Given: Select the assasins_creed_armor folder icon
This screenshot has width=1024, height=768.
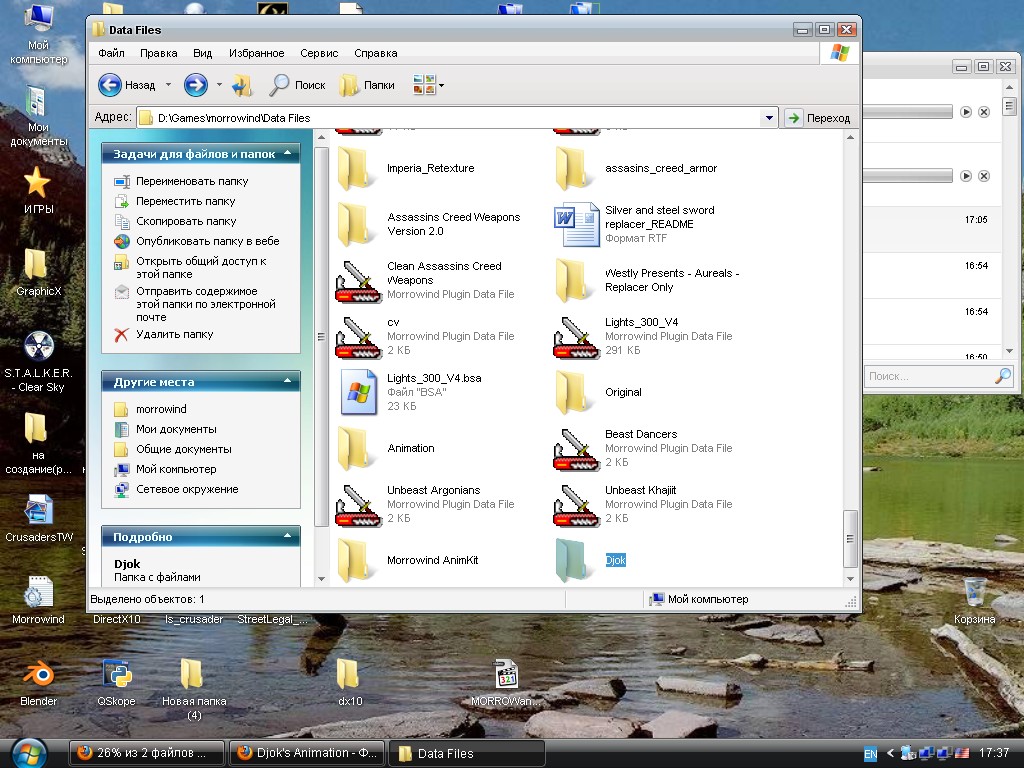Looking at the screenshot, I should coord(573,168).
